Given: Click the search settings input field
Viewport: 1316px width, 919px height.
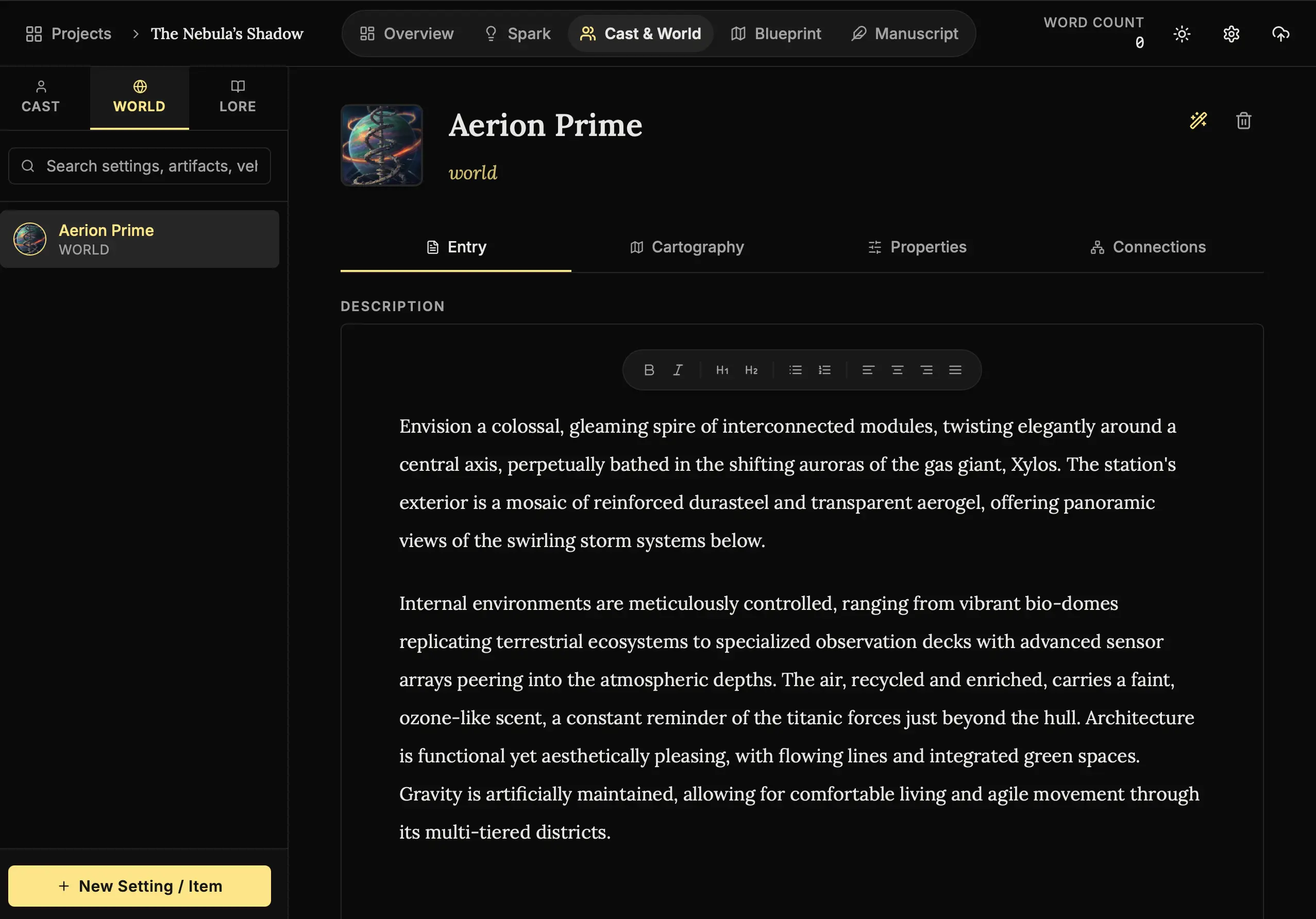Looking at the screenshot, I should pyautogui.click(x=151, y=166).
